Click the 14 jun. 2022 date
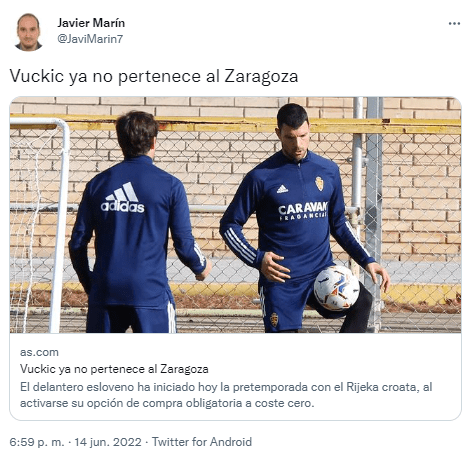 (108, 442)
